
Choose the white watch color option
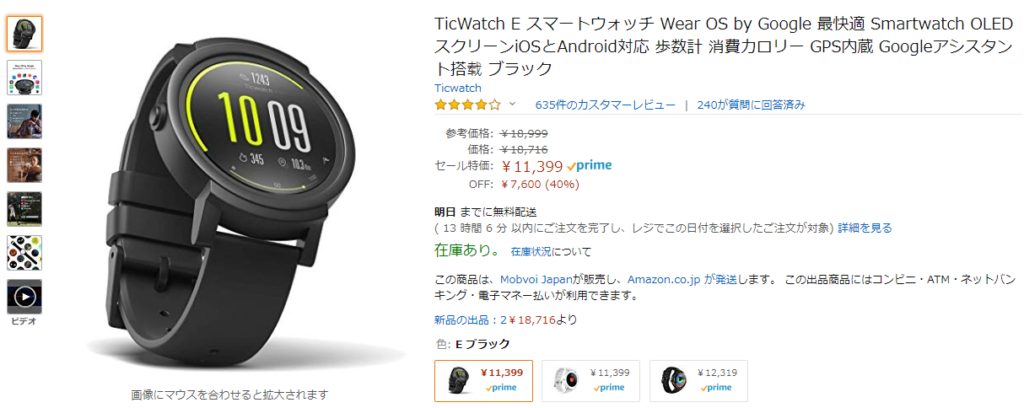[x=591, y=381]
